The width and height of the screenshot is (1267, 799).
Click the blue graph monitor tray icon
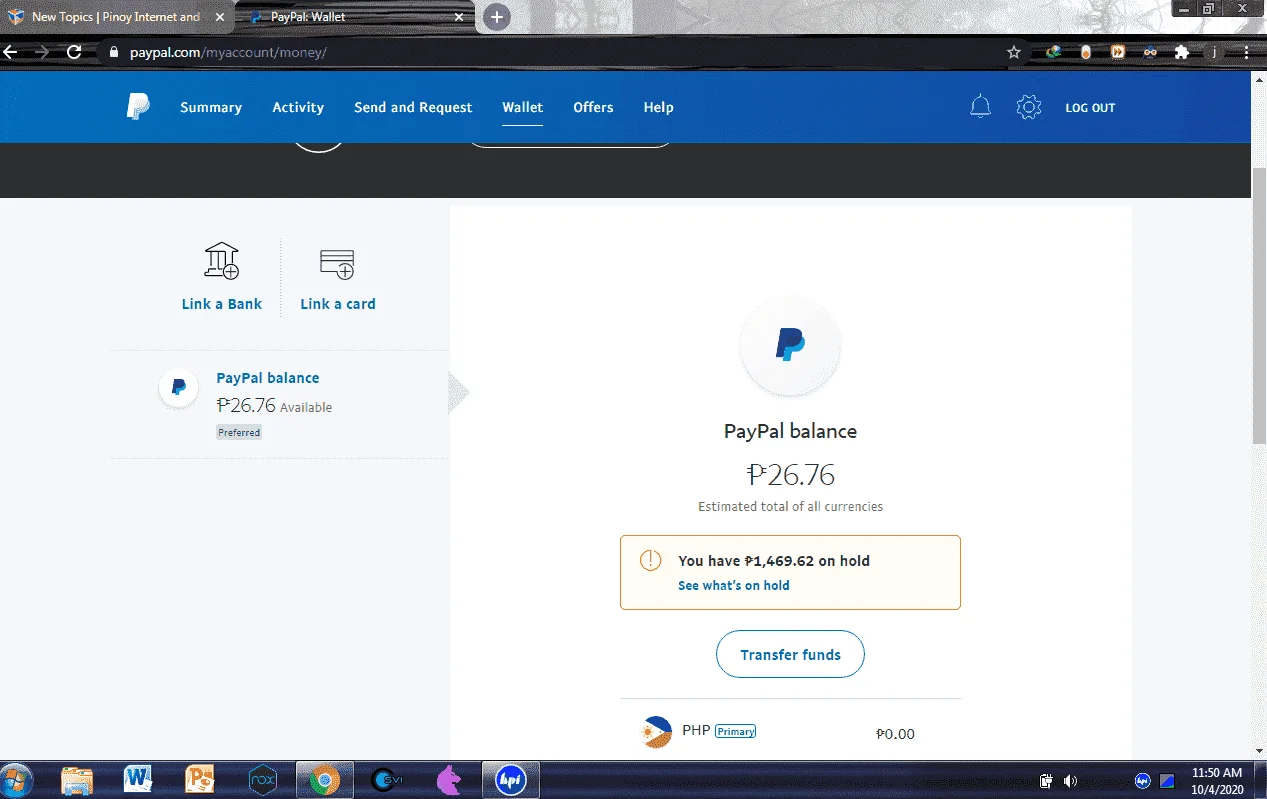pos(1166,781)
